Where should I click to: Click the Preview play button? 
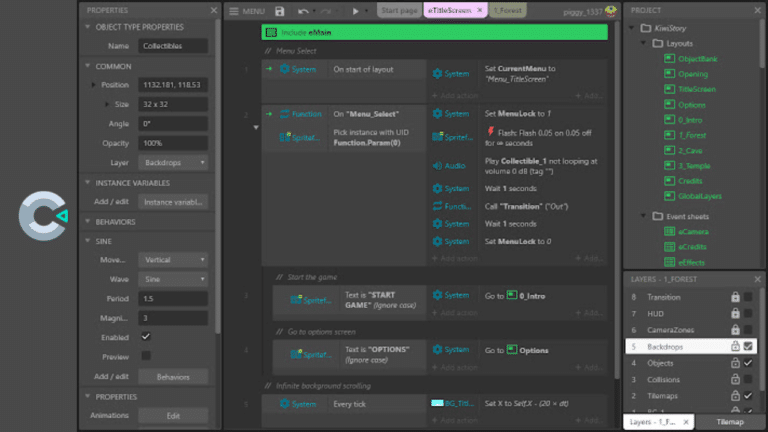(x=356, y=11)
